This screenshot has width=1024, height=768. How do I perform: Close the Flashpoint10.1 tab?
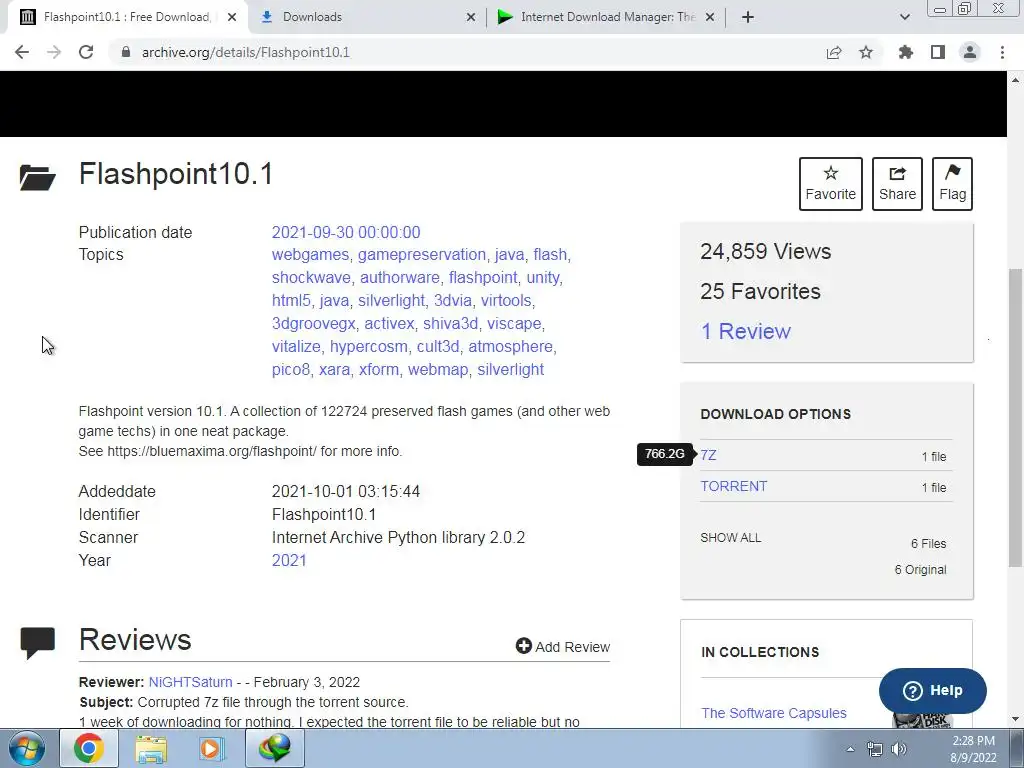coord(232,17)
